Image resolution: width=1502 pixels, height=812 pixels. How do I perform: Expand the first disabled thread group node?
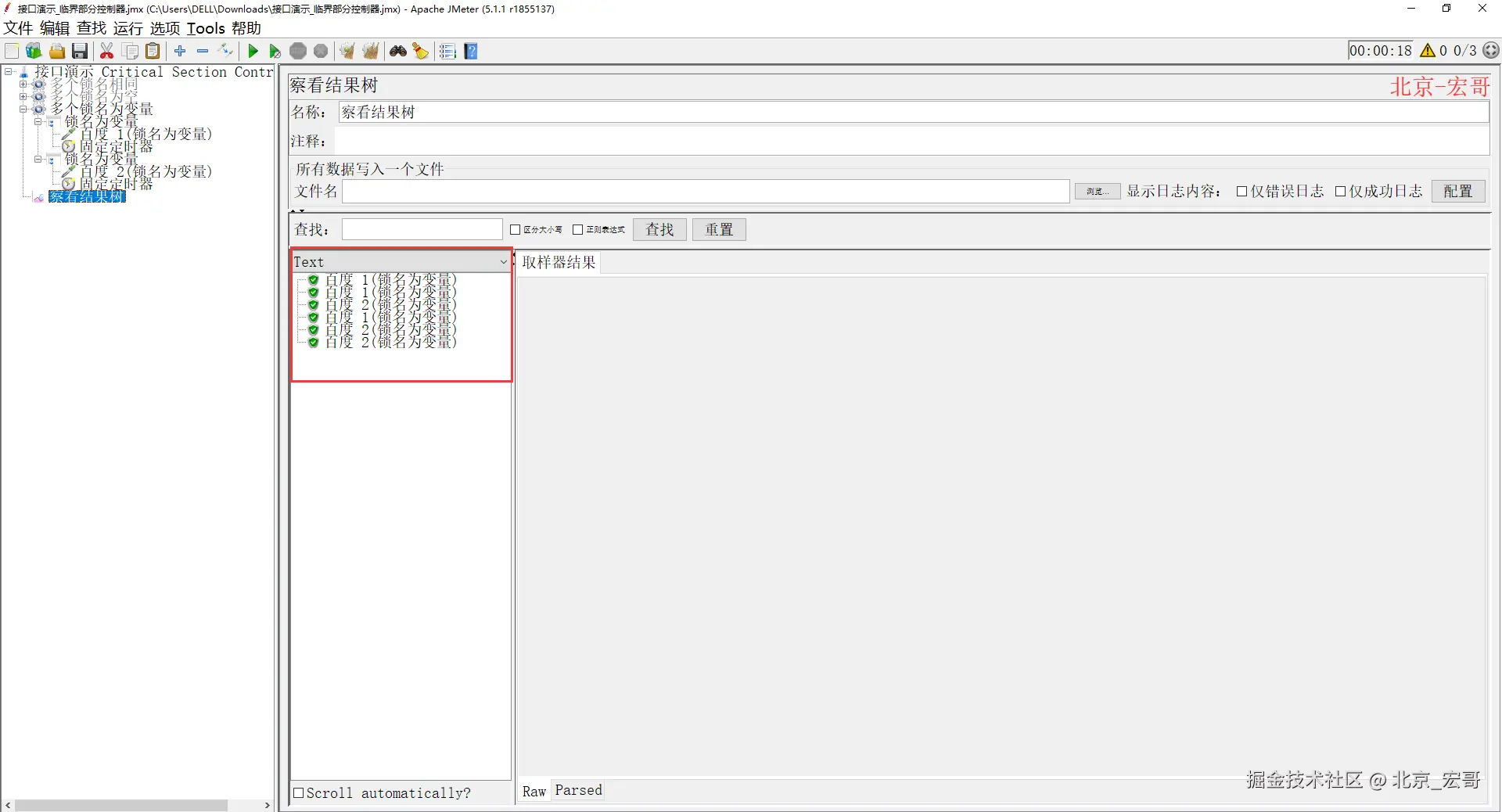pyautogui.click(x=23, y=84)
